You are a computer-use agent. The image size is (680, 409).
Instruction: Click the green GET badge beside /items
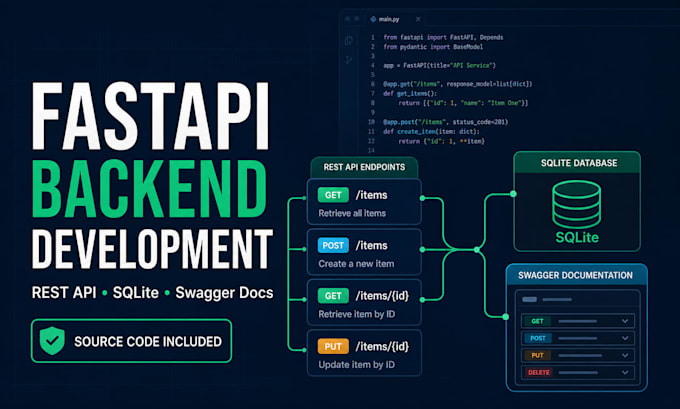pyautogui.click(x=333, y=195)
